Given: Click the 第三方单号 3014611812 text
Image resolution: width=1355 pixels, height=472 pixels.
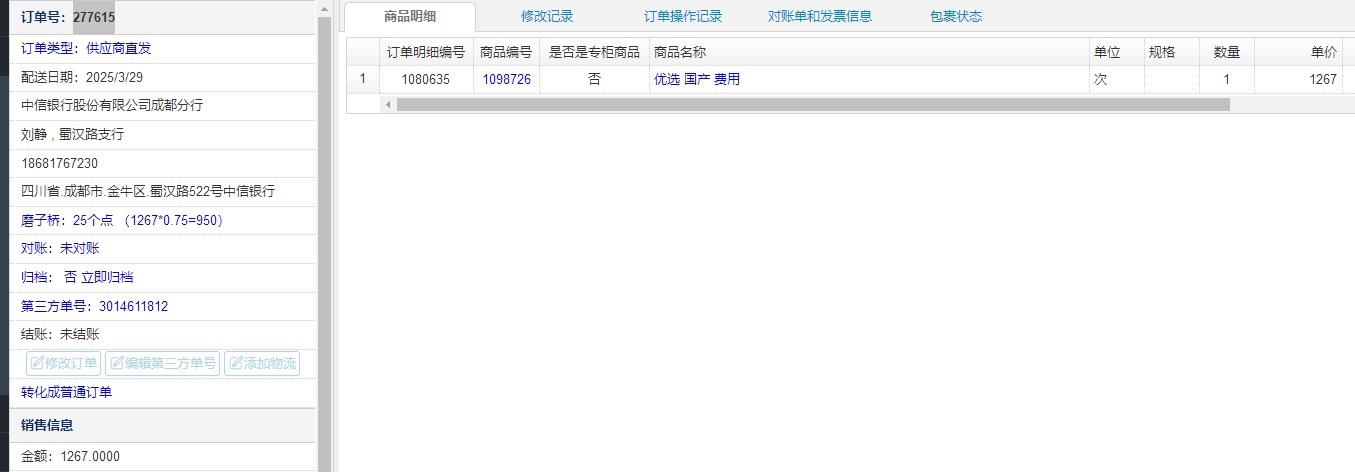Looking at the screenshot, I should [95, 306].
